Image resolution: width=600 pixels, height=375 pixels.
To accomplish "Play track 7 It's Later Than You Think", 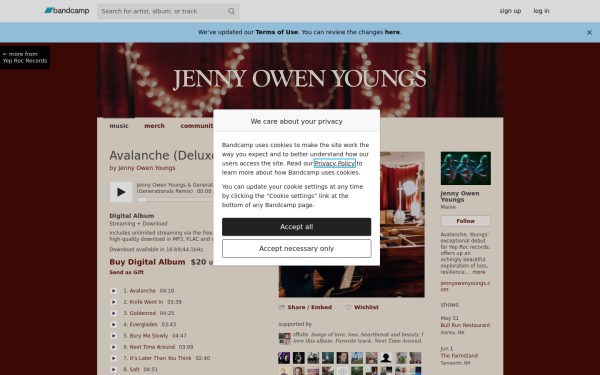I will pos(113,358).
